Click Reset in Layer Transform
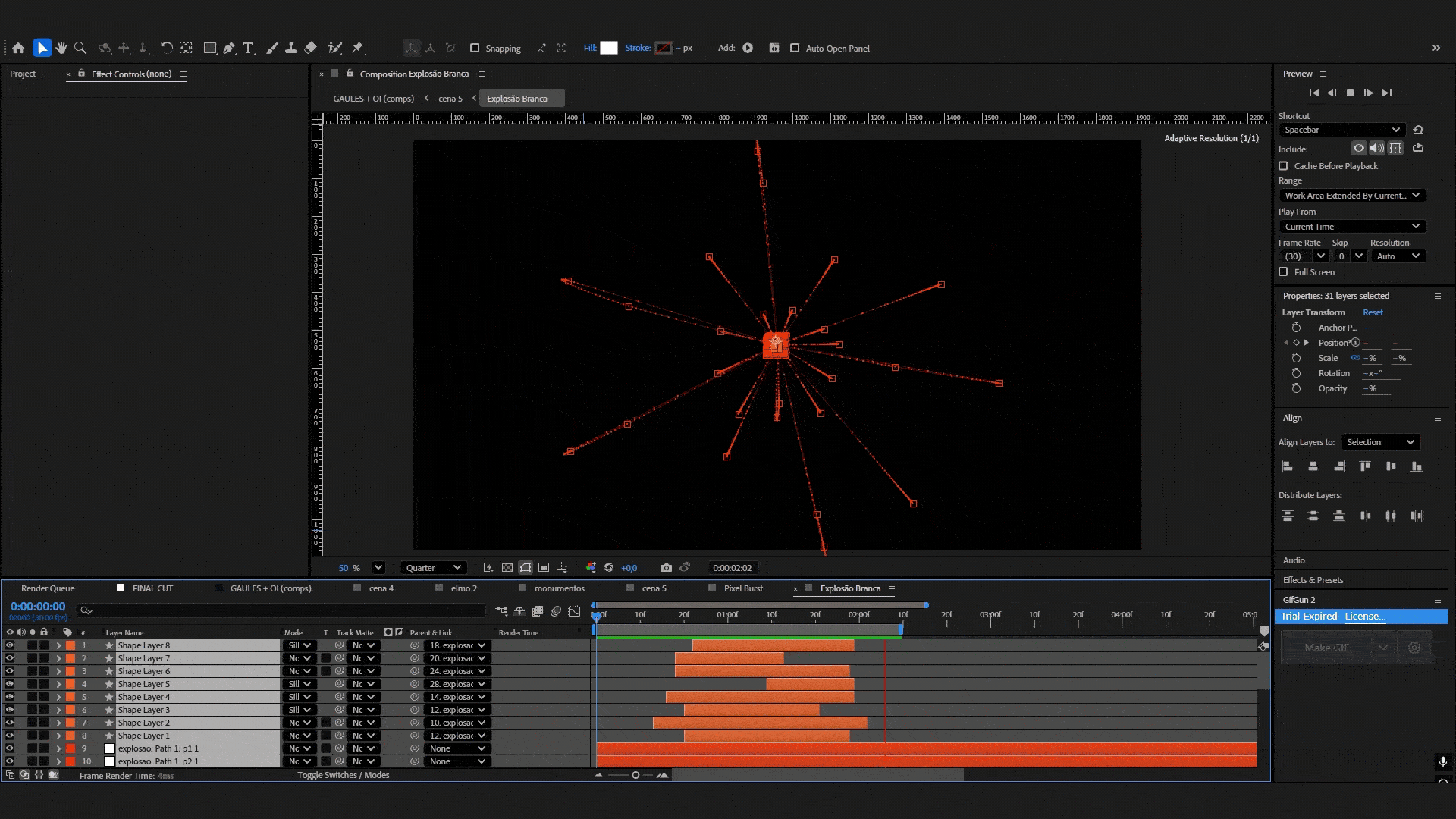Image resolution: width=1456 pixels, height=819 pixels. 1373,312
